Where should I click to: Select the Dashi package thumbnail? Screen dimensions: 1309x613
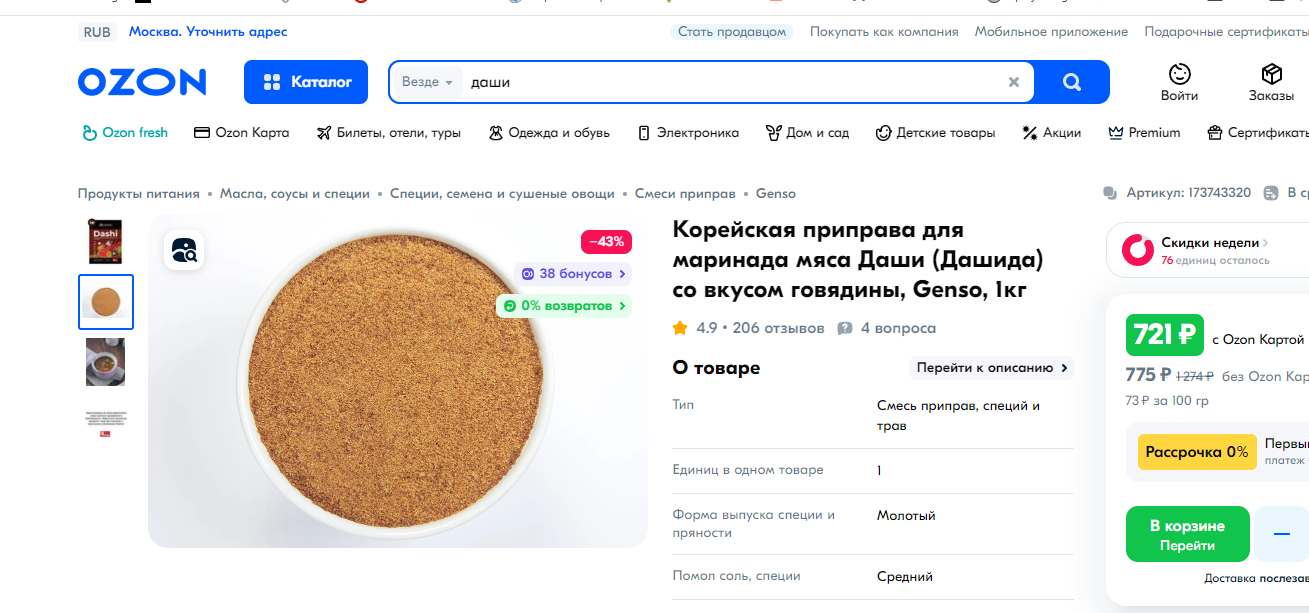[x=106, y=241]
